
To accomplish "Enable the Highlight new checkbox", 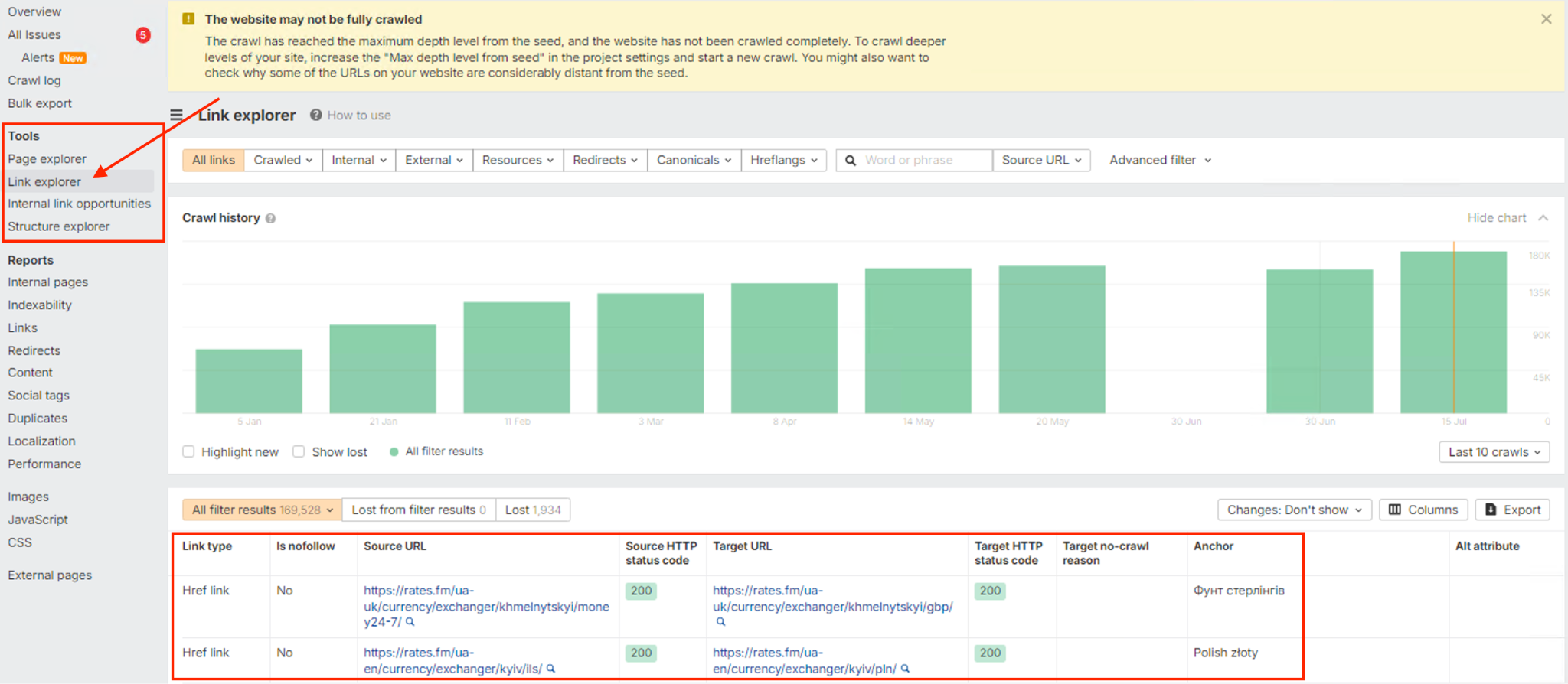I will click(188, 451).
